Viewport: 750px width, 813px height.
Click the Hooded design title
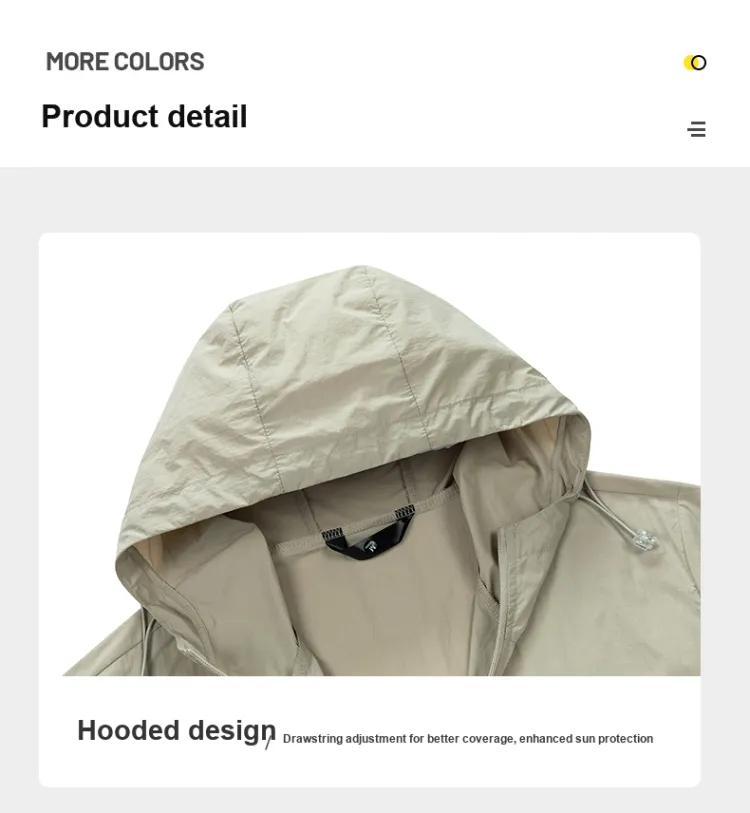[176, 730]
